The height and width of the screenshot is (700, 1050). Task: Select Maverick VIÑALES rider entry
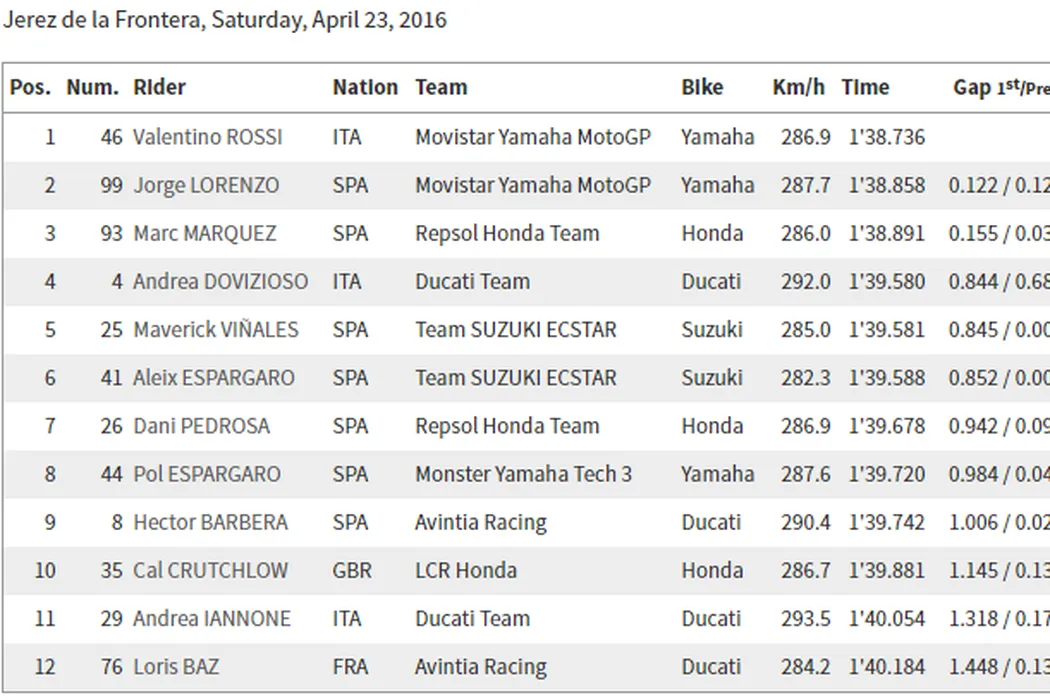coord(215,329)
